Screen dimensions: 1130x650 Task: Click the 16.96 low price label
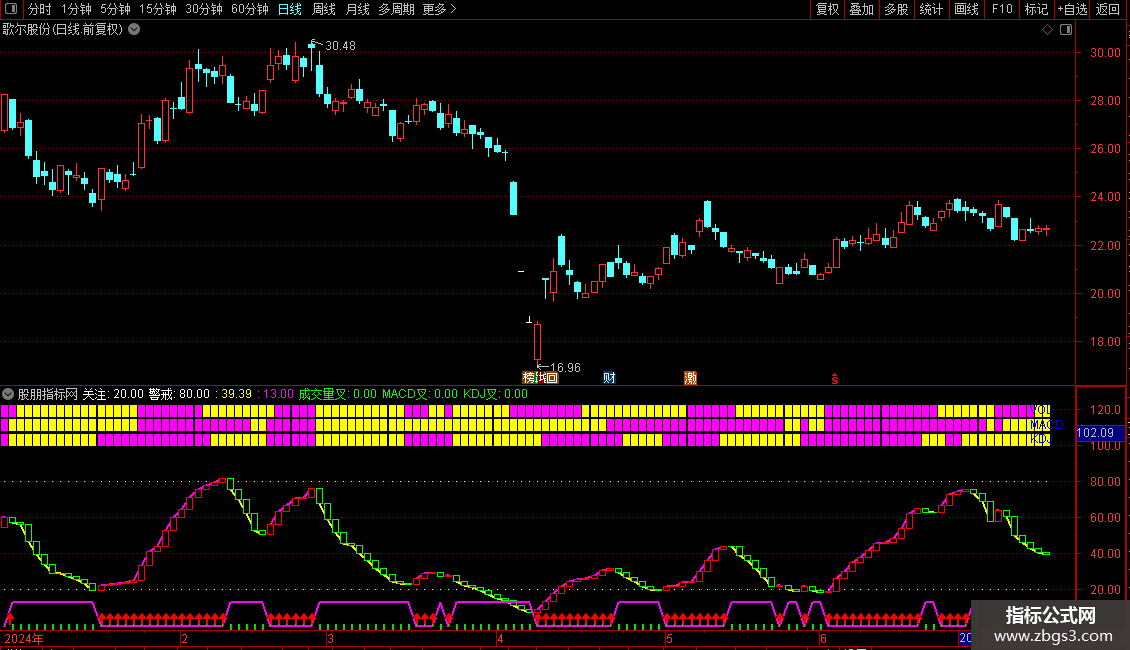565,368
